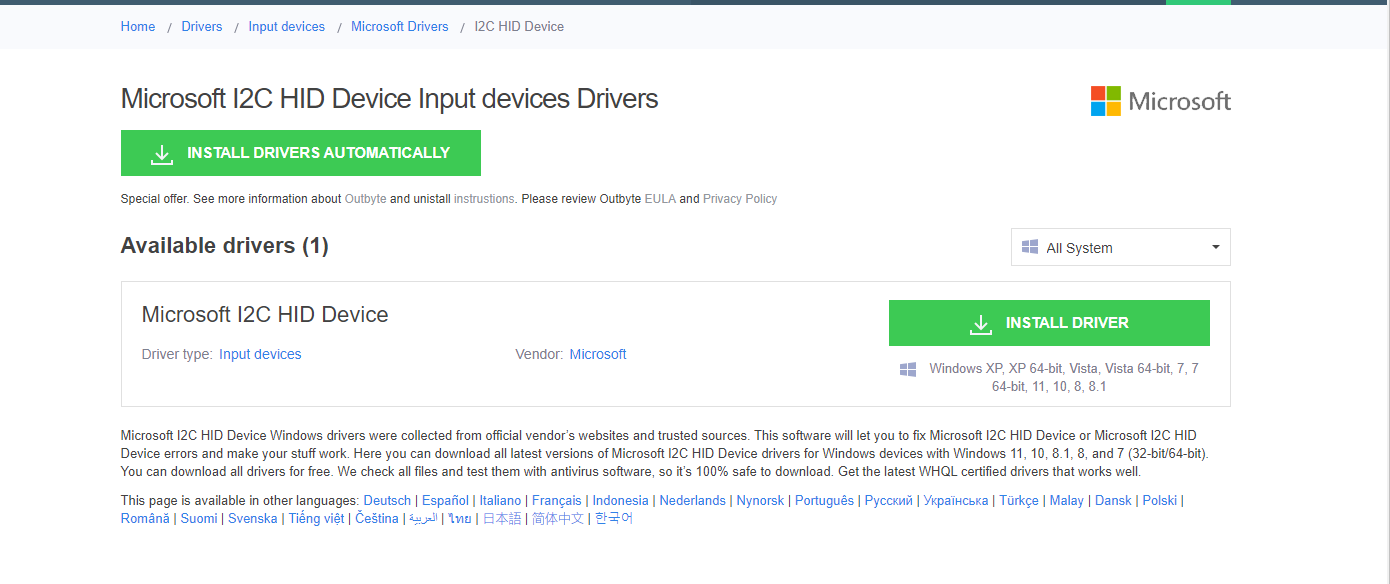Click the Microsoft logo icon

point(1105,101)
